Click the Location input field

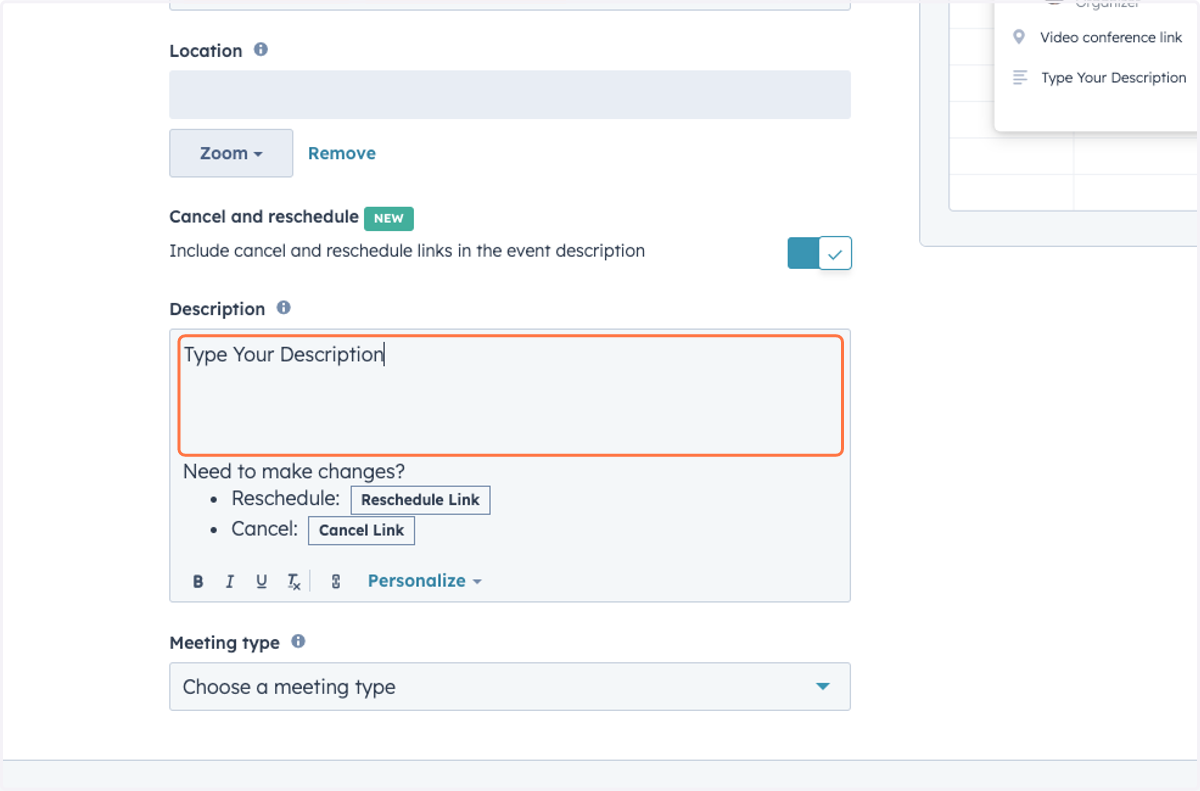[510, 95]
